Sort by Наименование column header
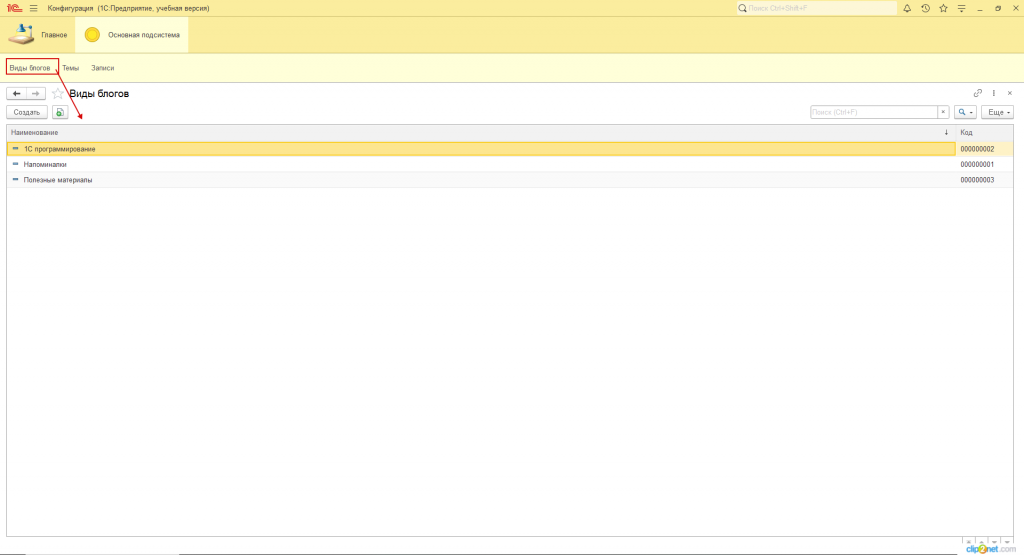Image resolution: width=1024 pixels, height=555 pixels. click(x=481, y=133)
